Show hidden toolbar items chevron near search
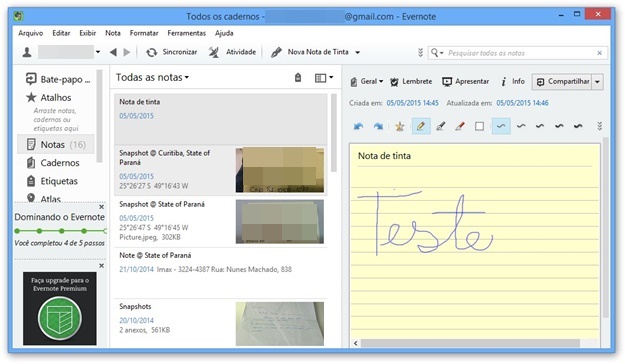Viewport: 625px width, 364px height. pos(420,53)
